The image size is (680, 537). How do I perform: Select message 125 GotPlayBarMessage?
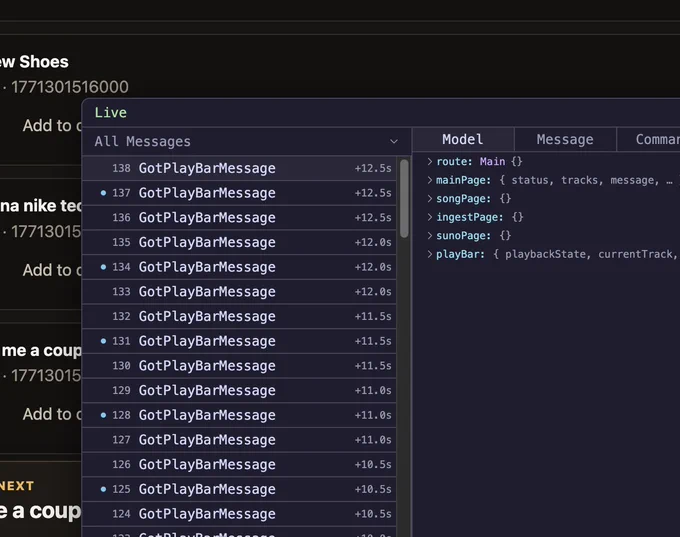(x=239, y=490)
